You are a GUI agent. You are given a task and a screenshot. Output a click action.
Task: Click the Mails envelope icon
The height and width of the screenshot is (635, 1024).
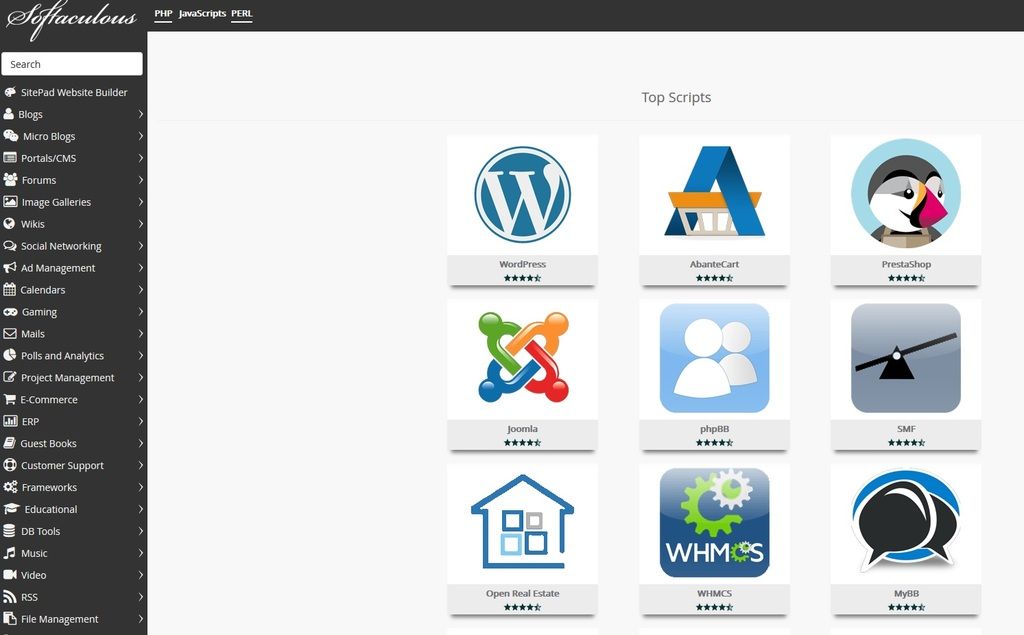[10, 334]
